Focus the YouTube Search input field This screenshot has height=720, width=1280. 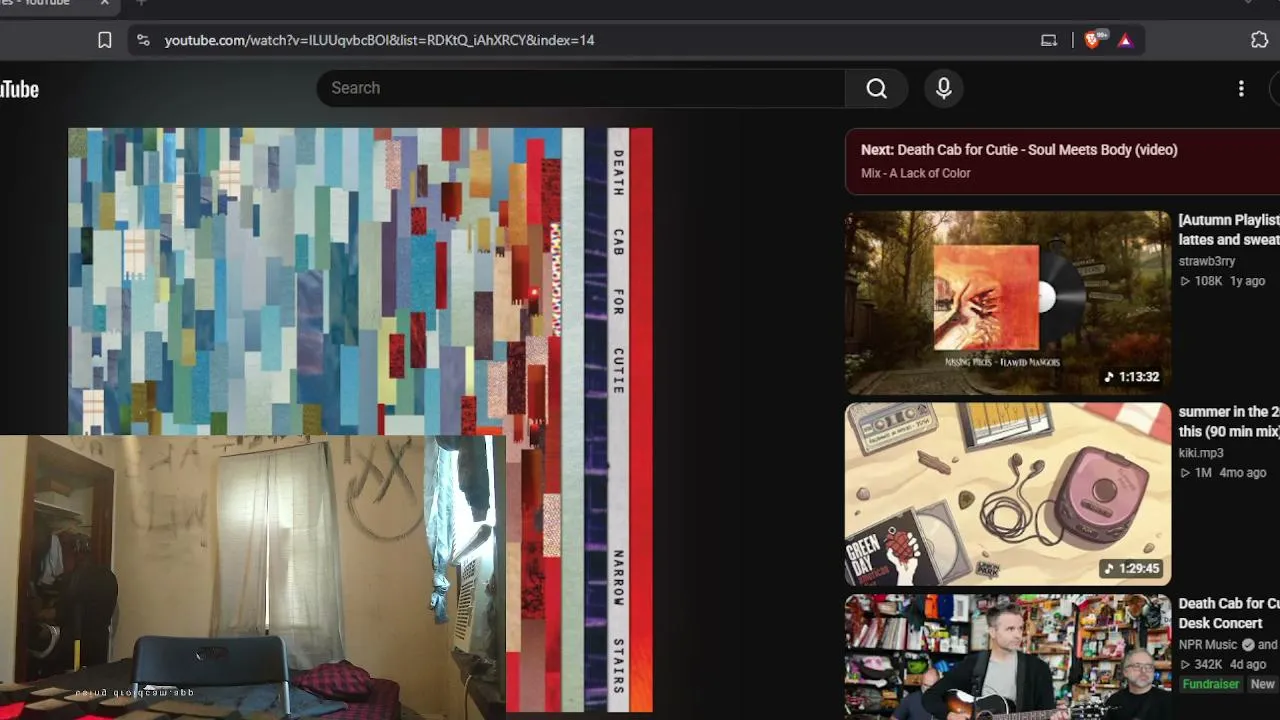tap(581, 88)
